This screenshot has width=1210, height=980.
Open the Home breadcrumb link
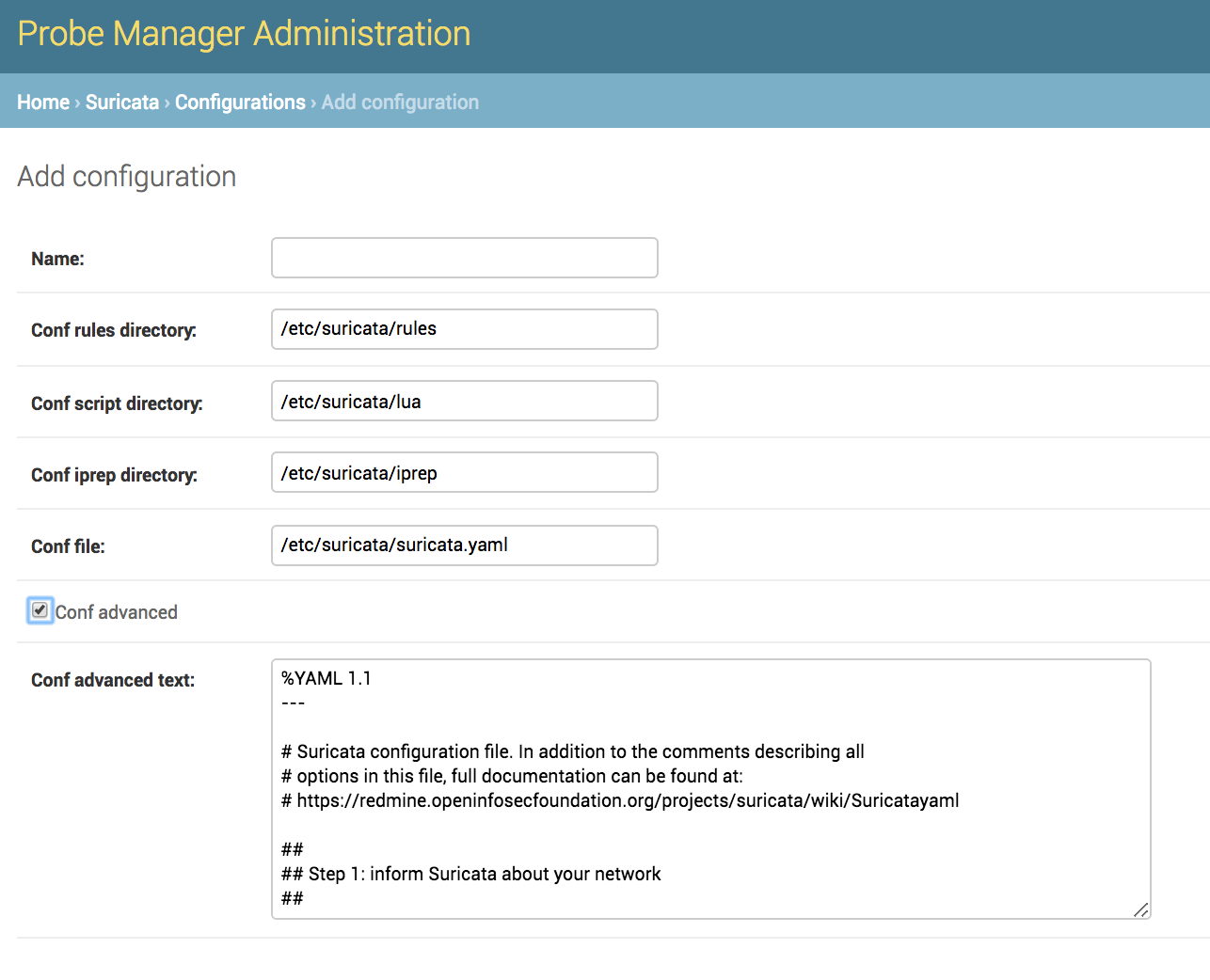point(43,102)
